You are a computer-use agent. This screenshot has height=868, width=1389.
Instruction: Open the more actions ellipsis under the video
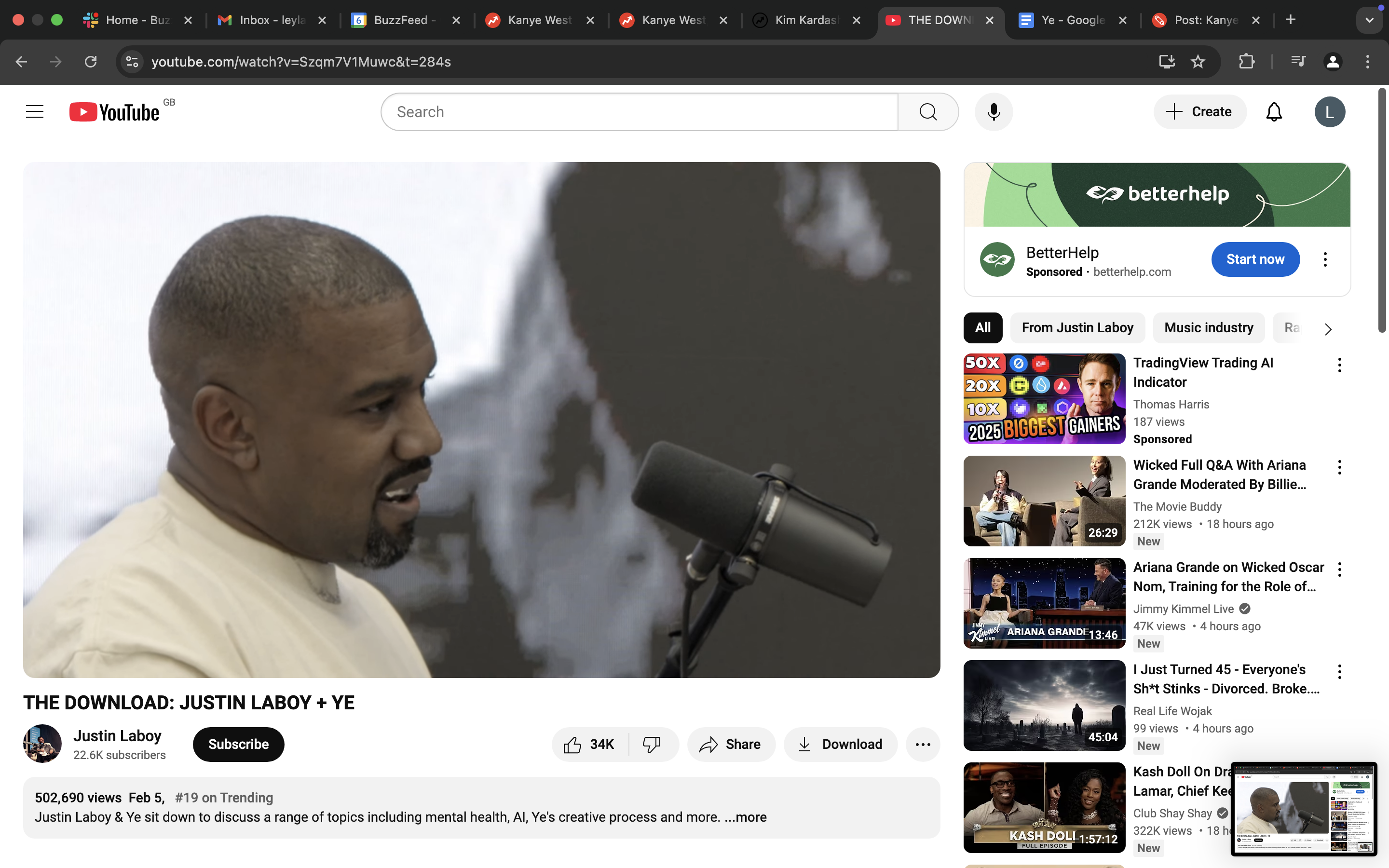coord(922,745)
